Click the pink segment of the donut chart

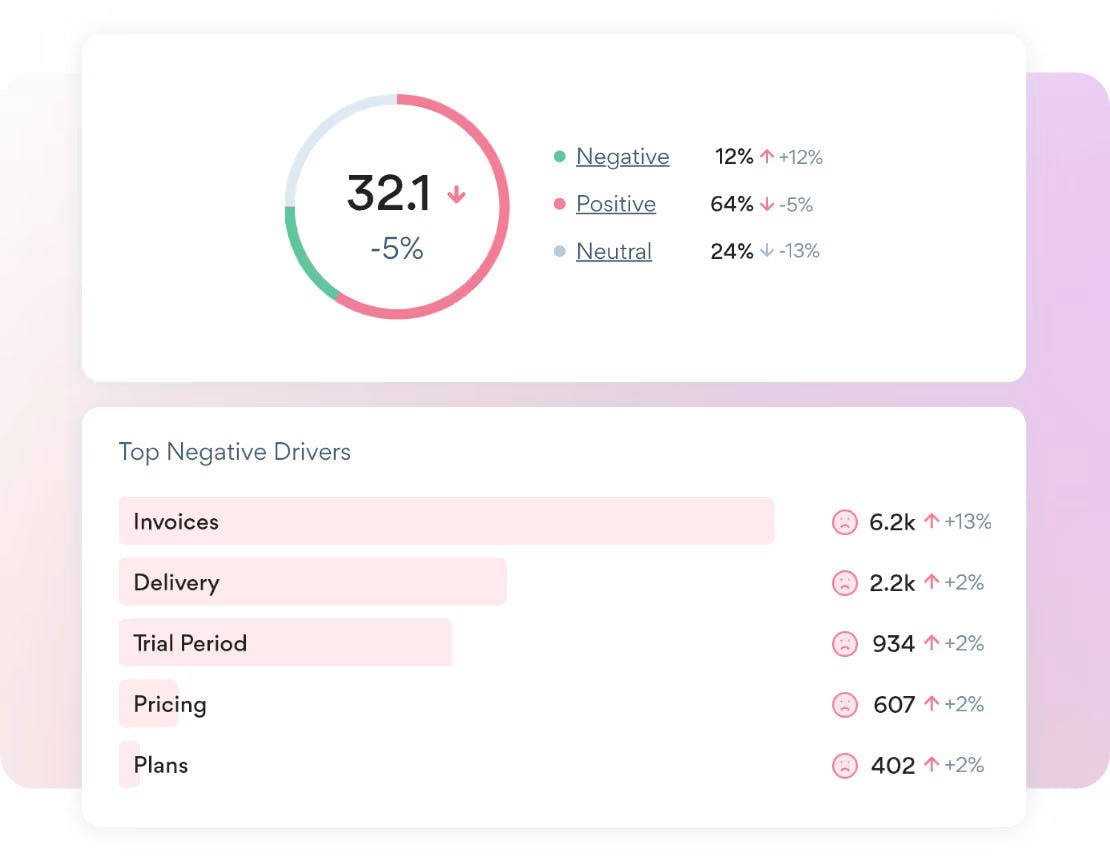(x=503, y=207)
